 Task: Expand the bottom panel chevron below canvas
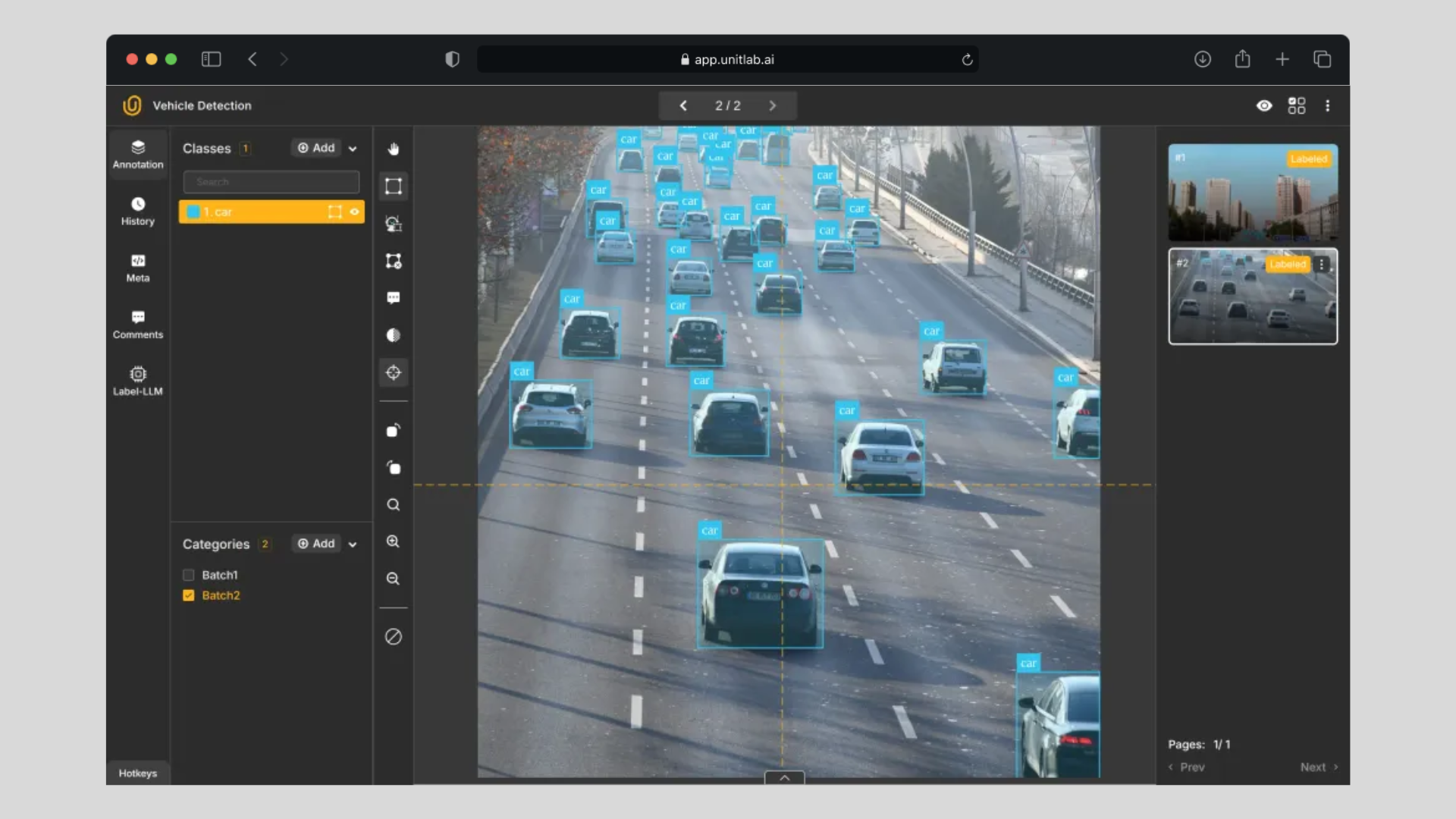click(x=784, y=777)
